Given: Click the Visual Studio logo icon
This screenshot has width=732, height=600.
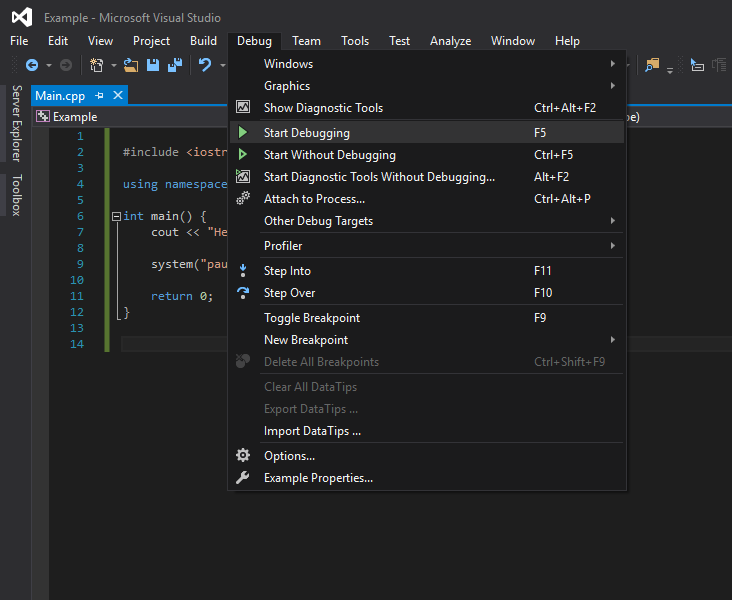Looking at the screenshot, I should (x=22, y=17).
